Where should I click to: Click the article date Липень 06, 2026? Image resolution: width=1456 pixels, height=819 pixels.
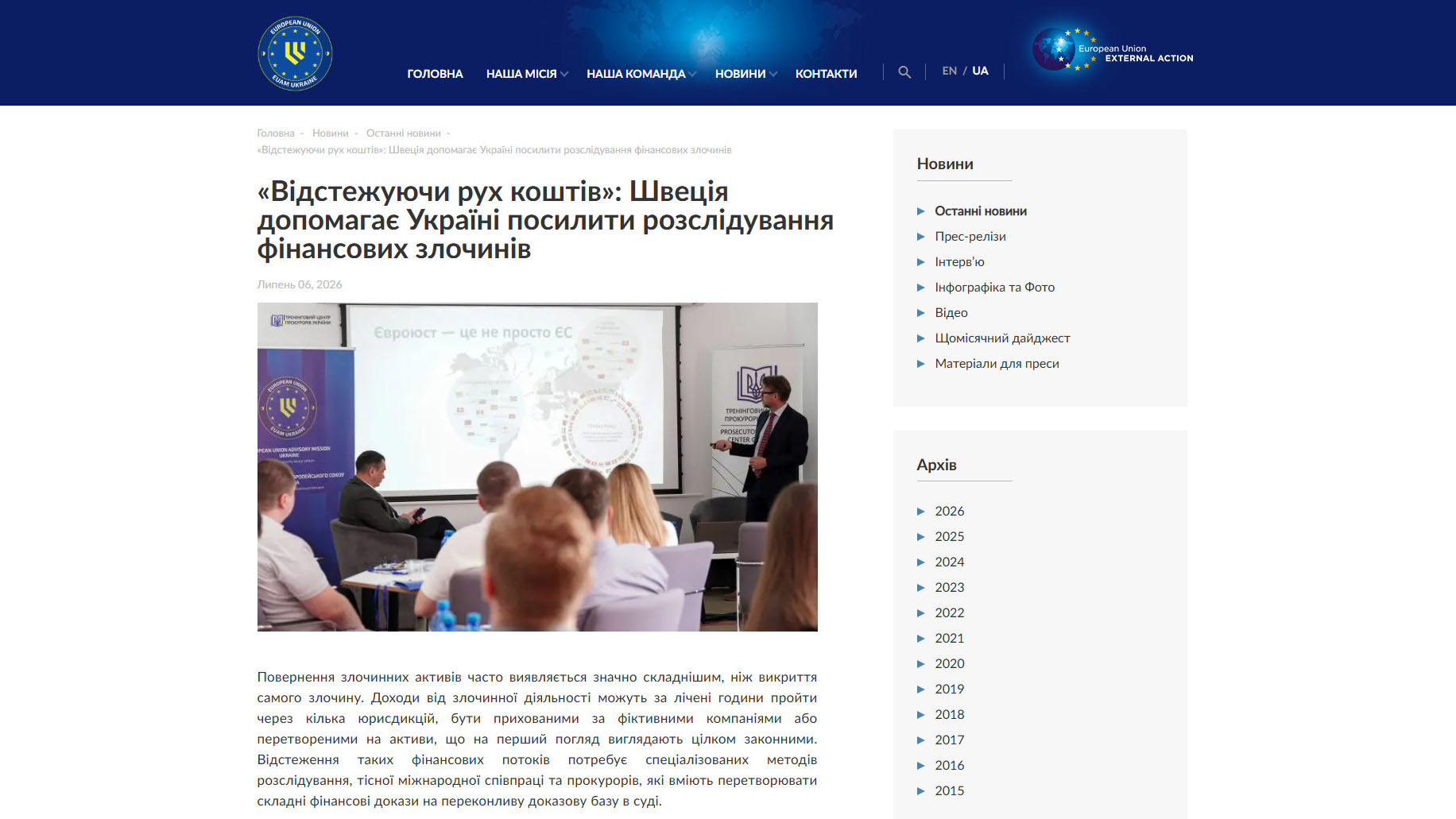tap(300, 284)
